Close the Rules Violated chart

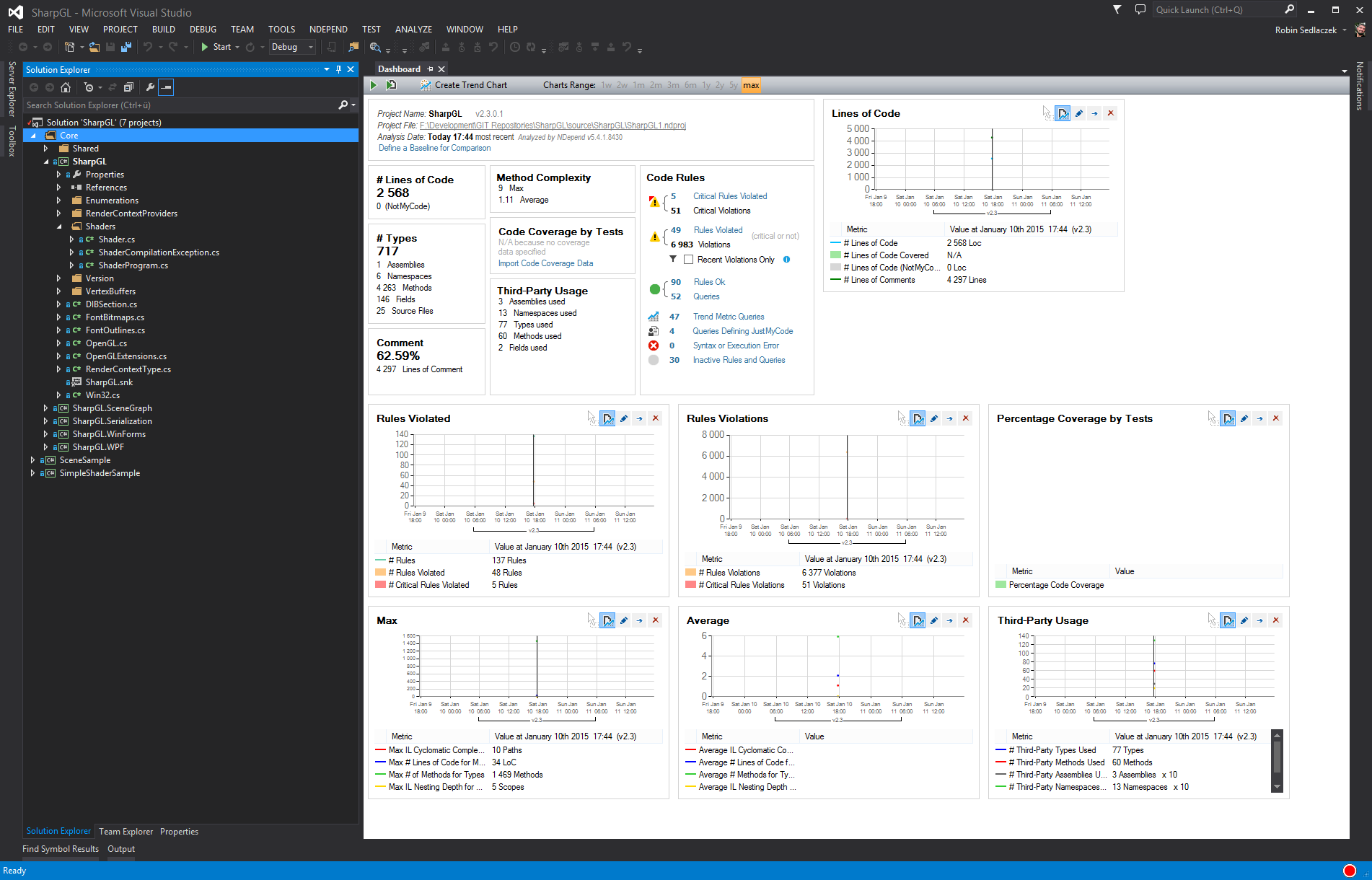(x=655, y=418)
